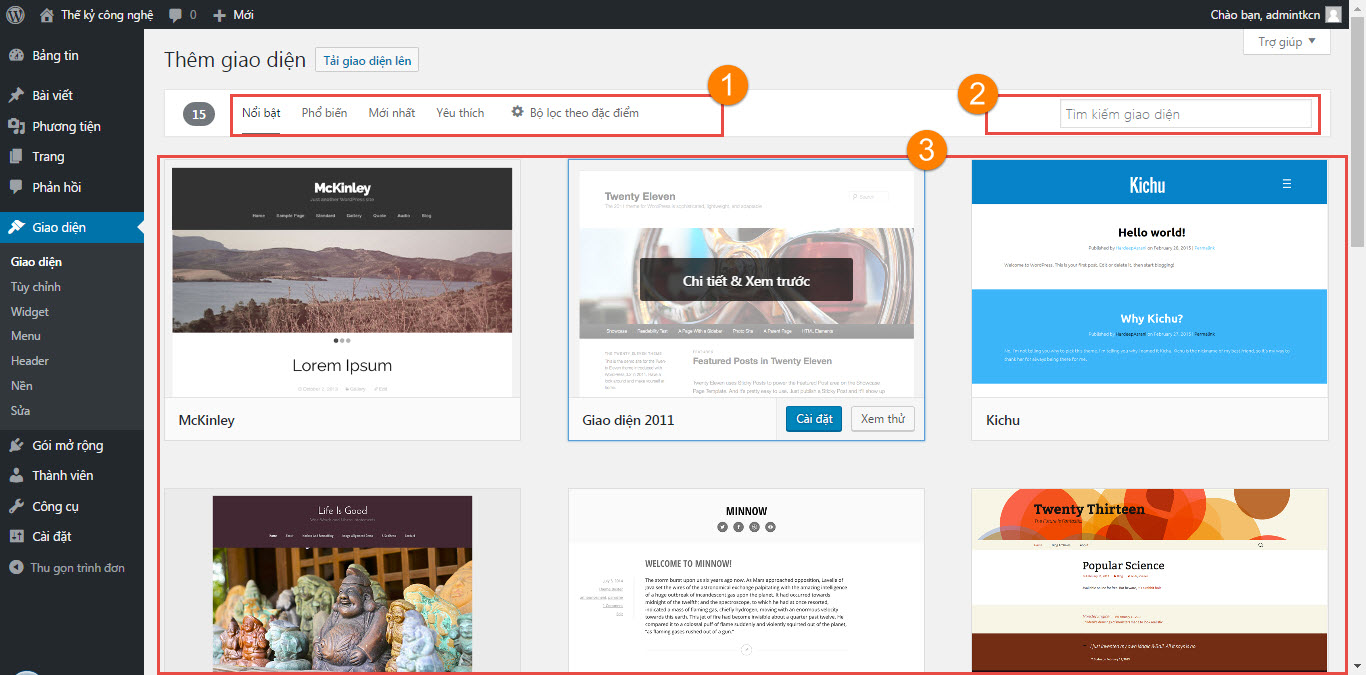Focus the Tìm kiếm giao diện search field
The height and width of the screenshot is (675, 1366).
(x=1185, y=114)
